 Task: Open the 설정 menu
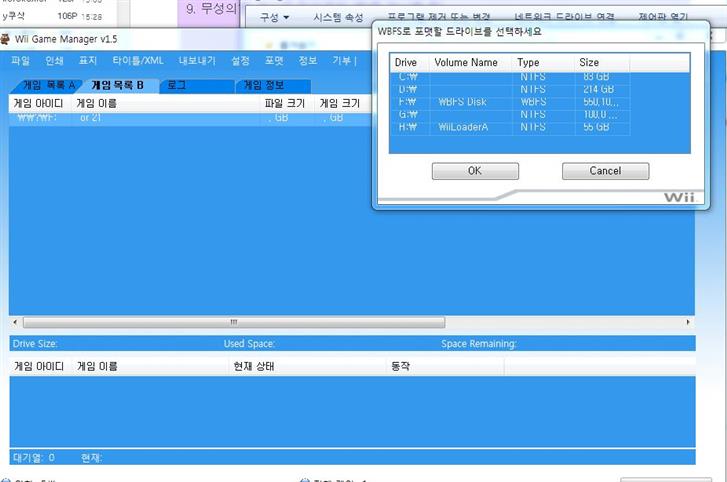240,61
